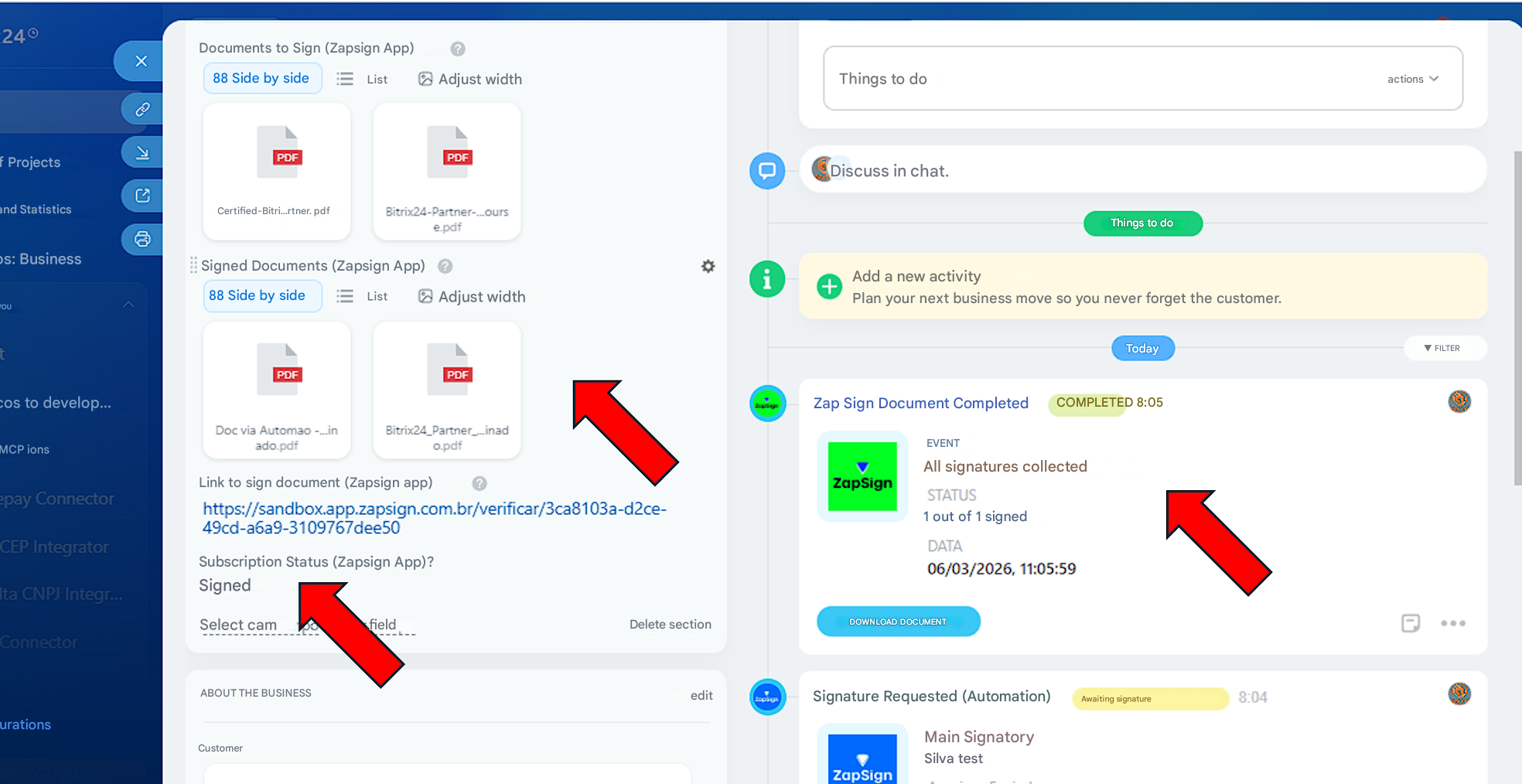
Task: Open the sandbox zapsign verification link
Action: [434, 518]
